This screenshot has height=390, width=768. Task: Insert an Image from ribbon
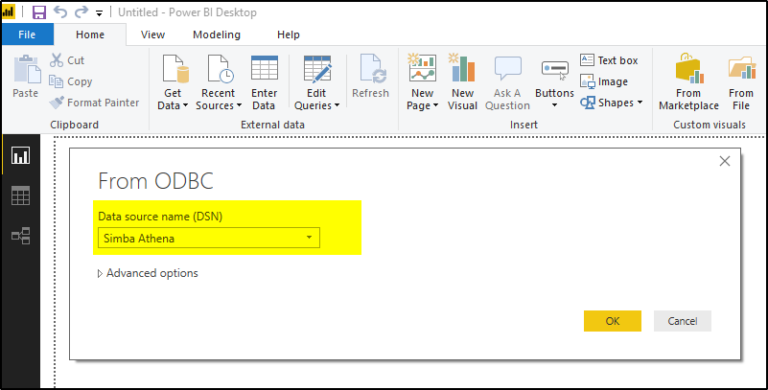tap(603, 81)
